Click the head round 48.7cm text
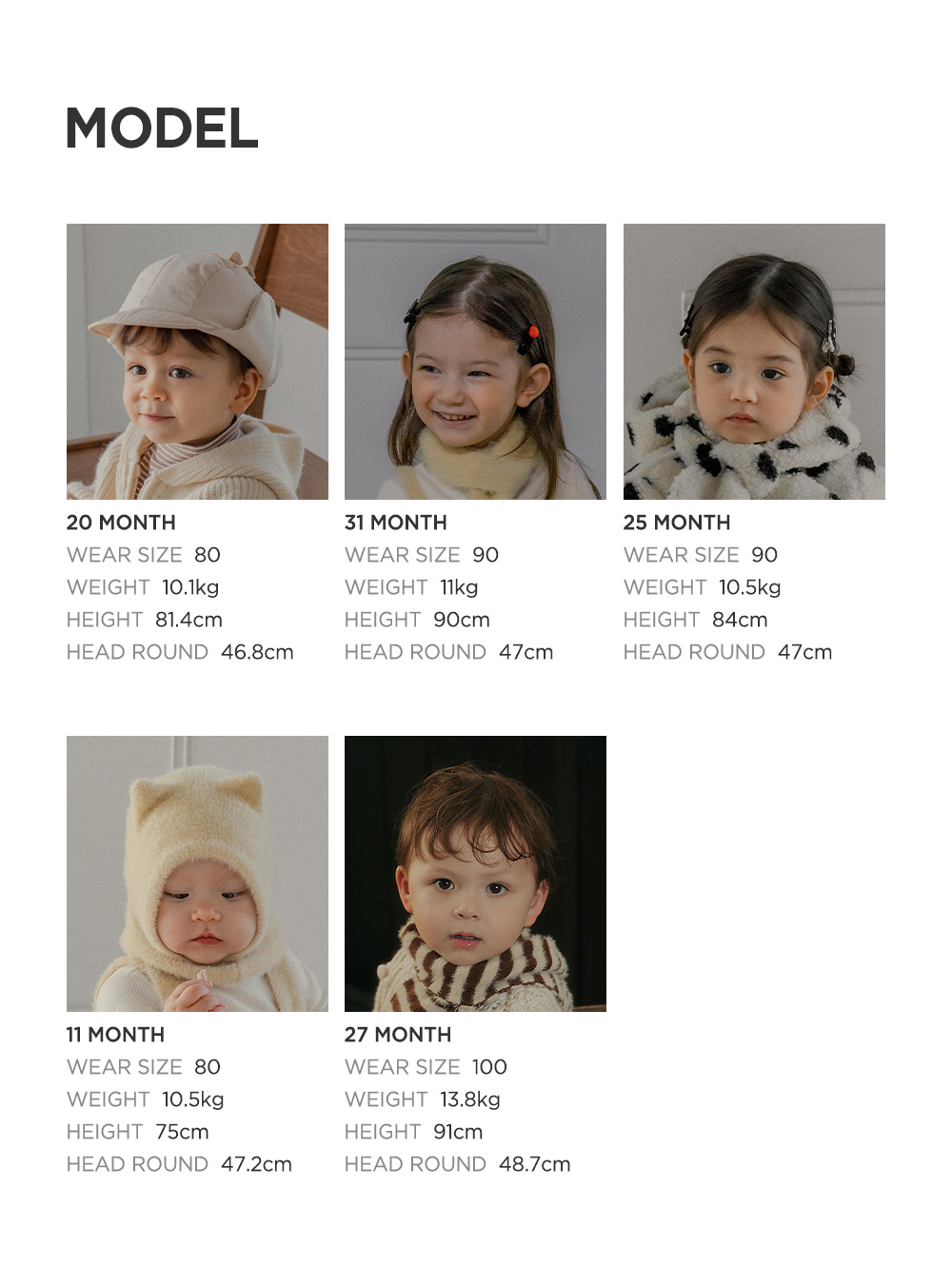Viewport: 952px width, 1267px height. point(458,1164)
